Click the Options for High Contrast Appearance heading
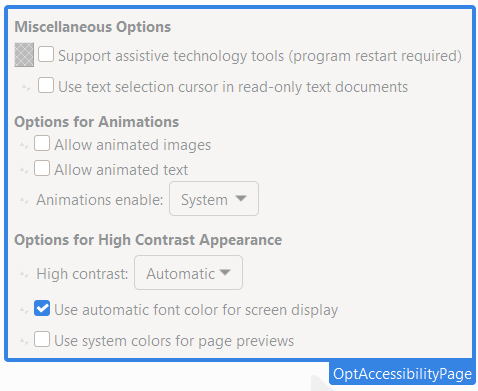The image size is (478, 391). coord(148,240)
